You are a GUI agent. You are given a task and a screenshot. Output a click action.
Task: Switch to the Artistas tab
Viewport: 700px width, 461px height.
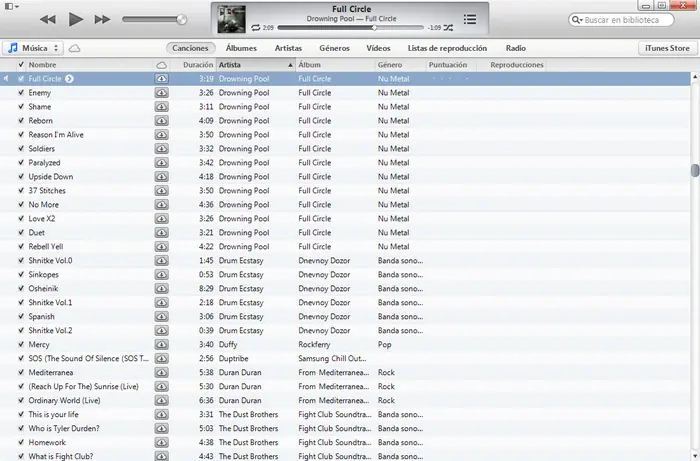(288, 48)
